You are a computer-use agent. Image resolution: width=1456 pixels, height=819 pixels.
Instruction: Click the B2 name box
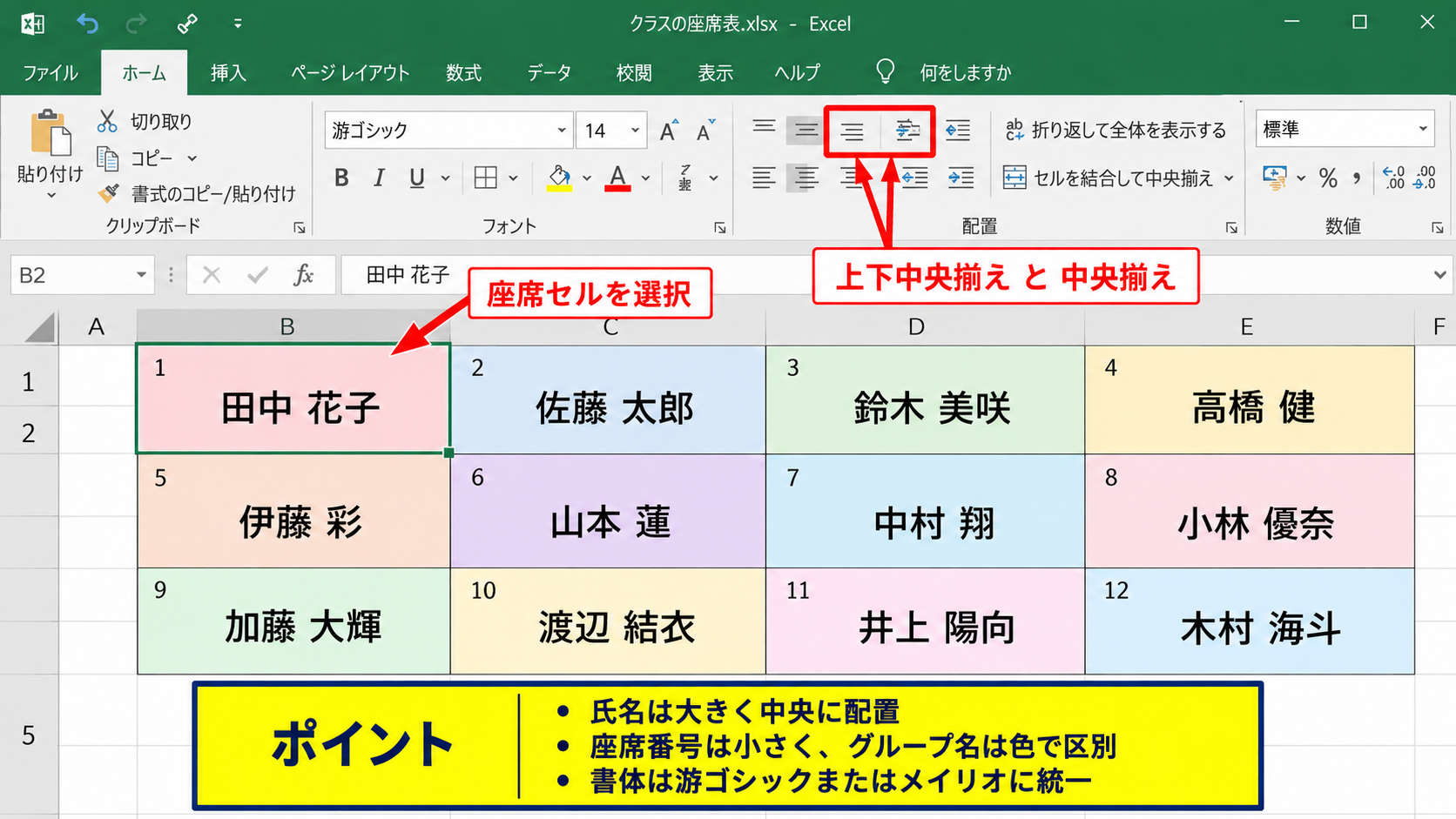point(83,275)
